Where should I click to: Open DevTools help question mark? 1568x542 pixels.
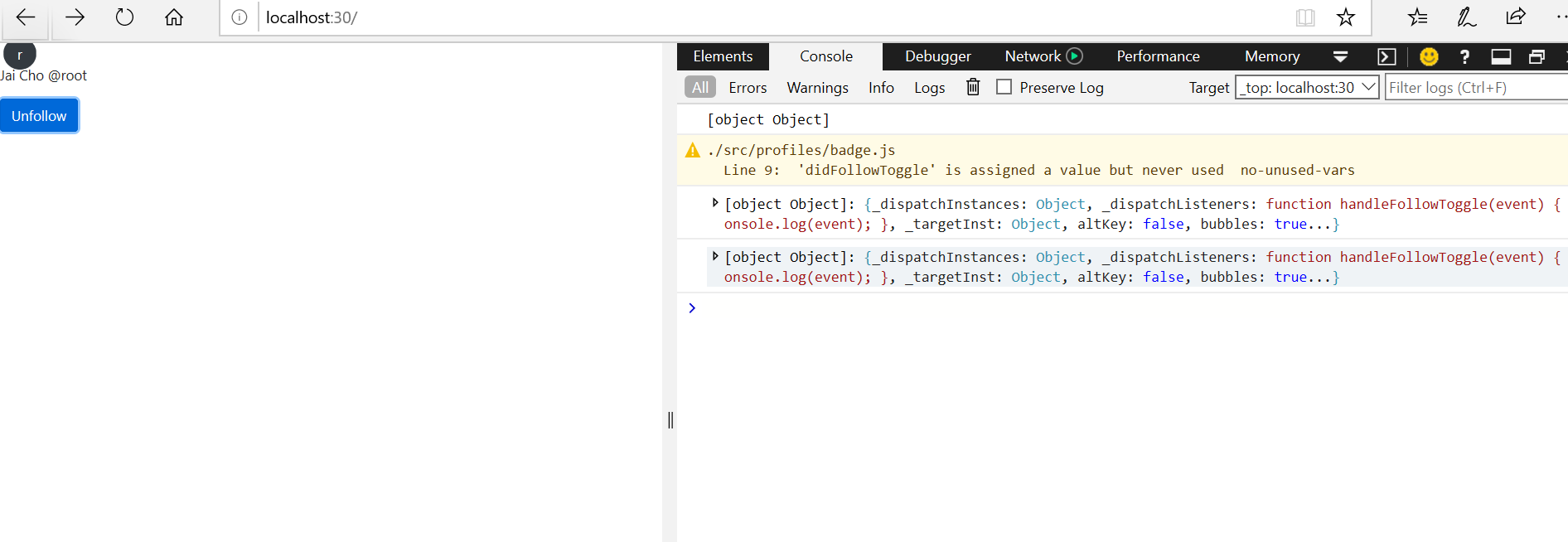(x=1464, y=56)
